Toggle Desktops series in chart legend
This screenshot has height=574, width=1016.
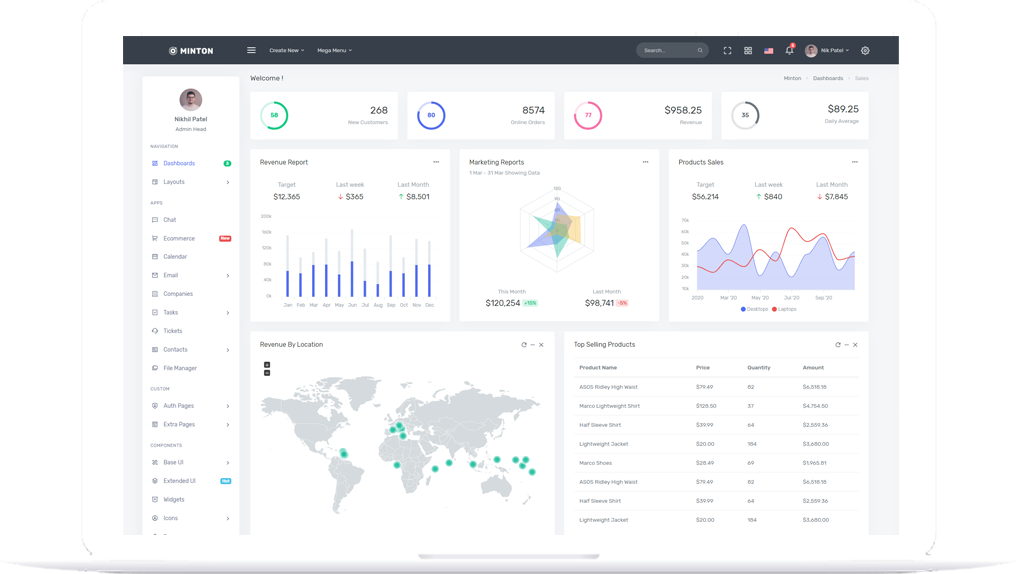(x=755, y=309)
